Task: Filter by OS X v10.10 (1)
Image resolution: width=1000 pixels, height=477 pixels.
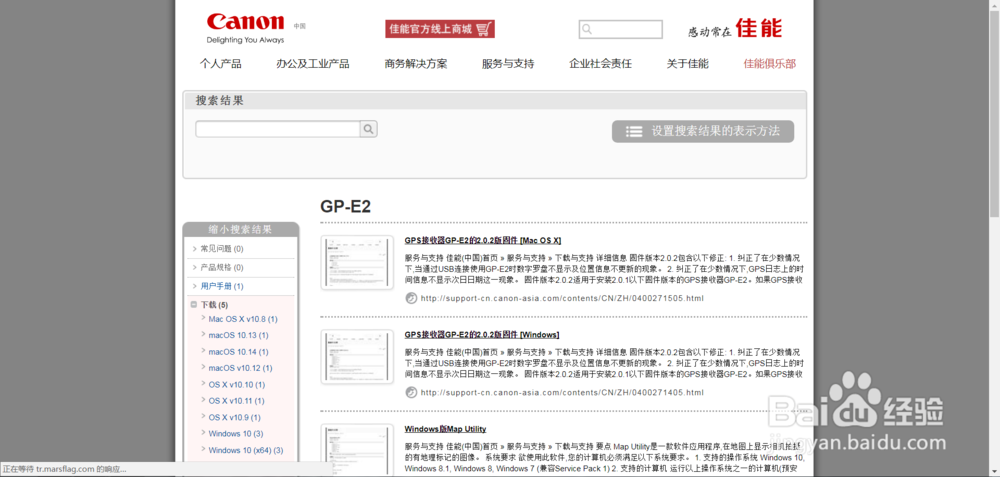Action: (x=237, y=385)
